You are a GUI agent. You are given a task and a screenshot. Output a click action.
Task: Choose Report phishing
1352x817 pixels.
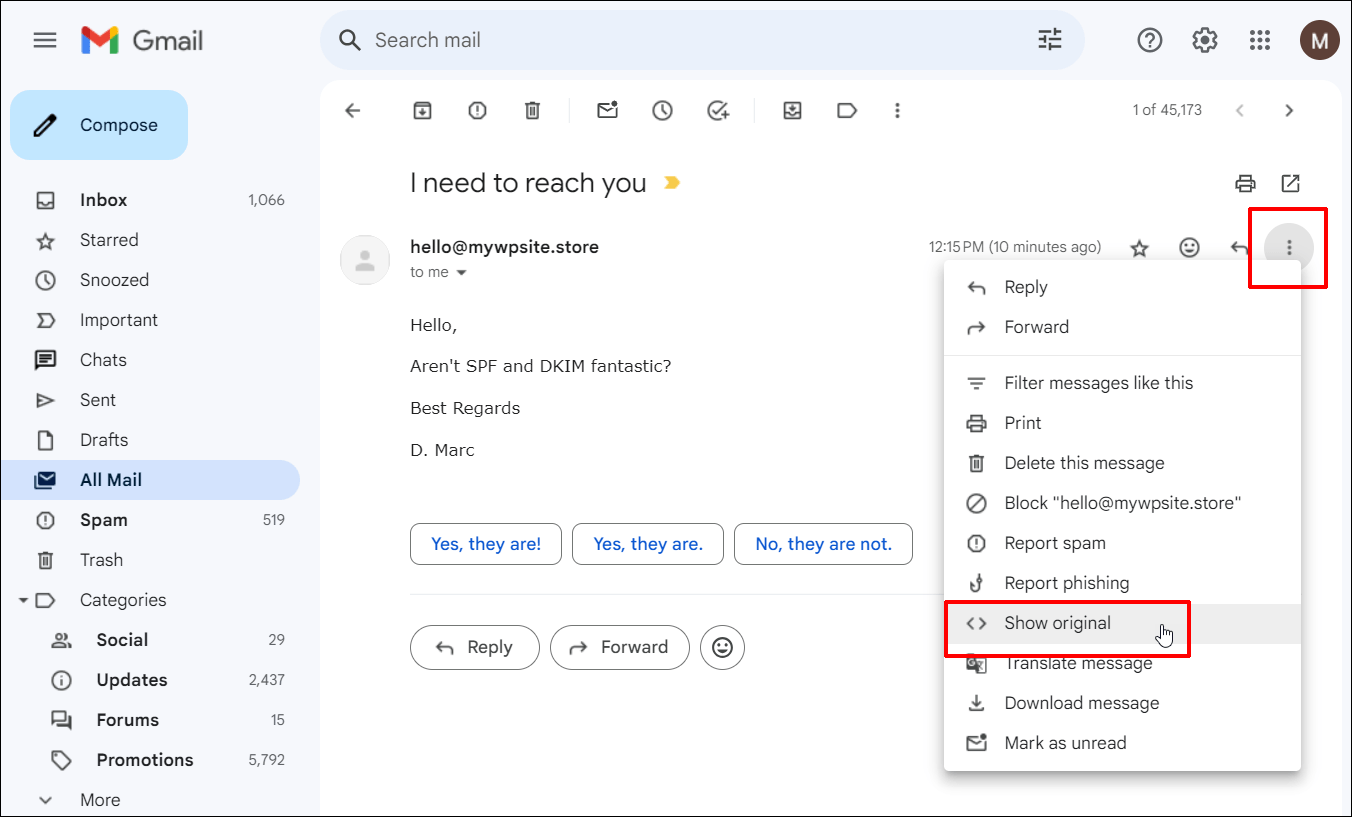tap(1122, 583)
